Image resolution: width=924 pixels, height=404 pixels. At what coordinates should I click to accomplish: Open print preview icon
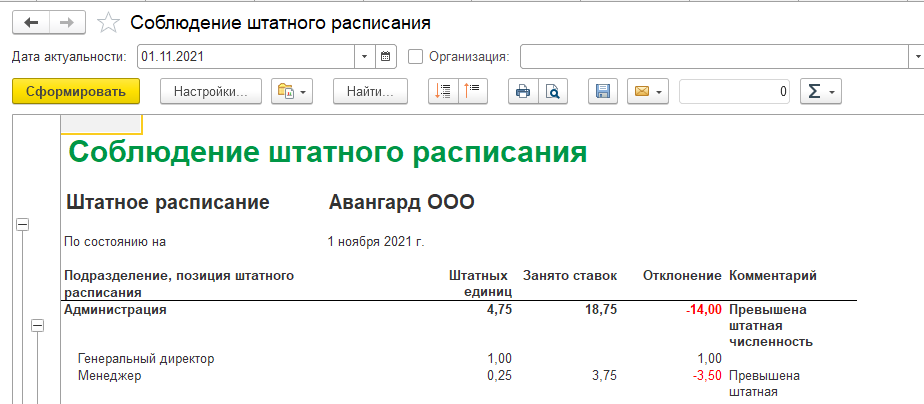pyautogui.click(x=552, y=92)
